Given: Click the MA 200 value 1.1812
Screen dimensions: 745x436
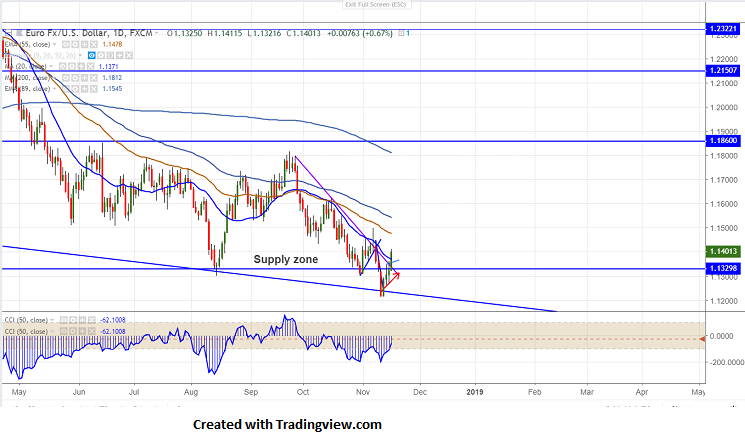Looking at the screenshot, I should 113,78.
